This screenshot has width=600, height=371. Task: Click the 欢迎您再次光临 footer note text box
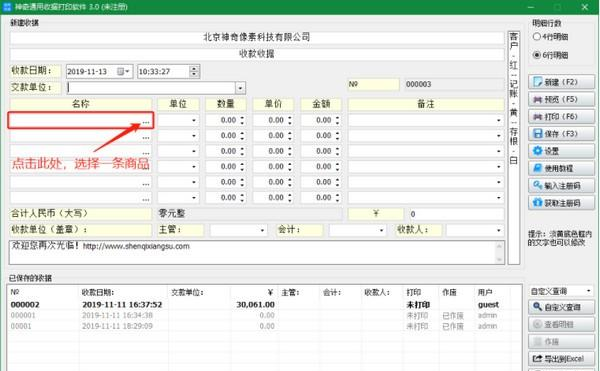tap(253, 252)
